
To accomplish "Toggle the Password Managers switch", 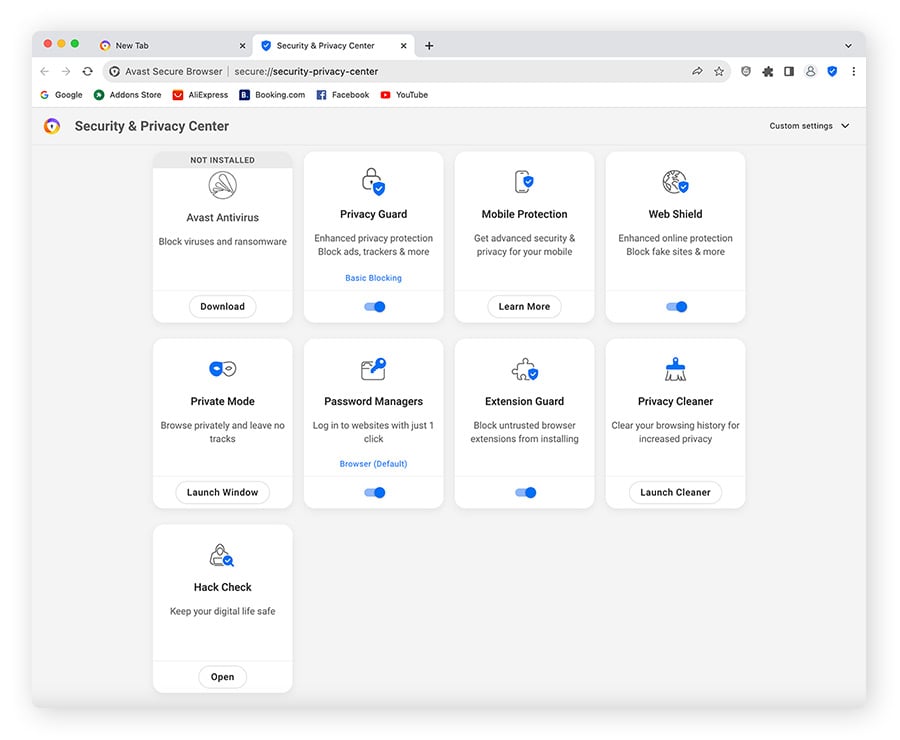I will [x=374, y=493].
